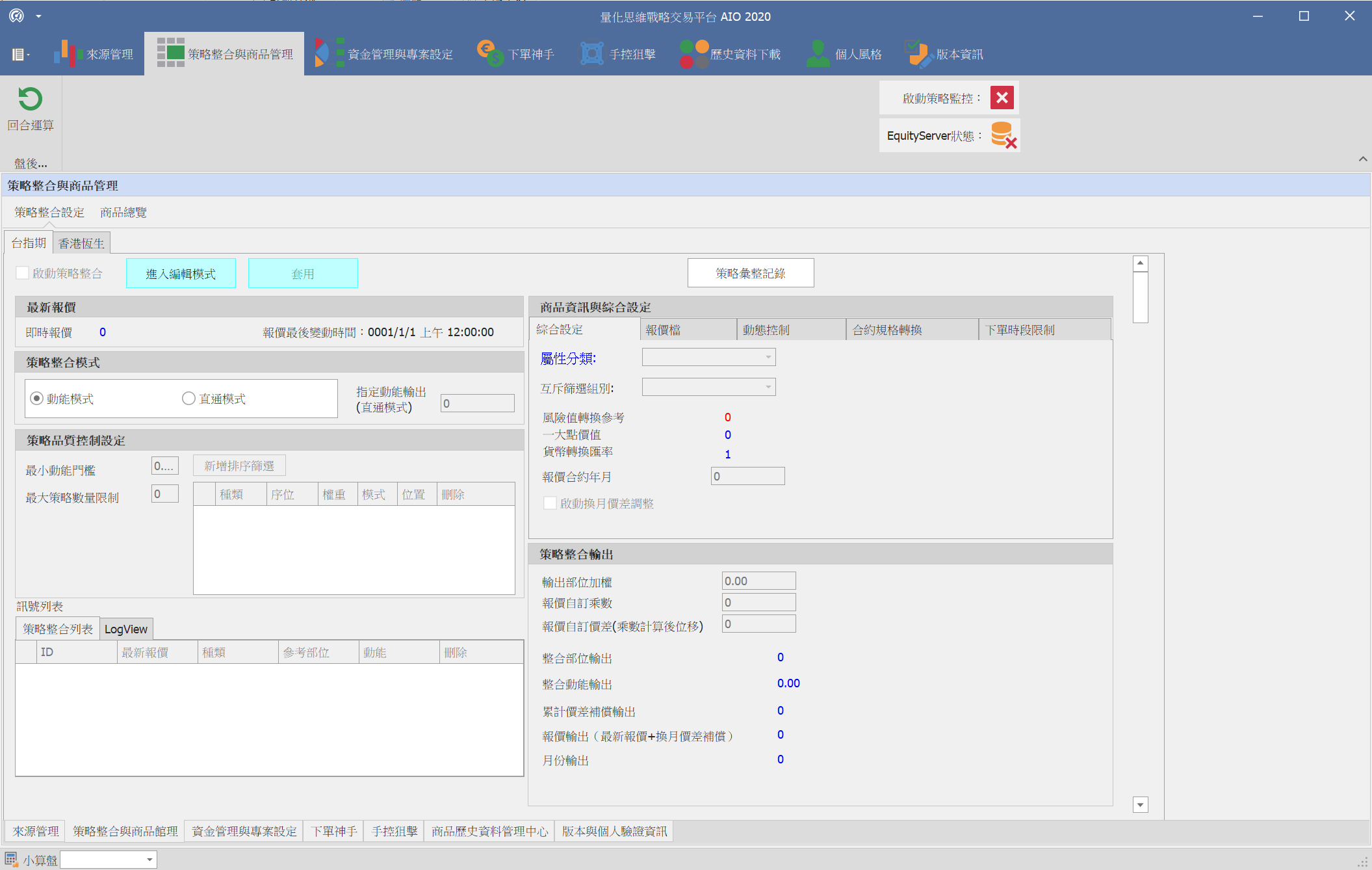
Task: Click the 套用 apply button
Action: [x=303, y=274]
